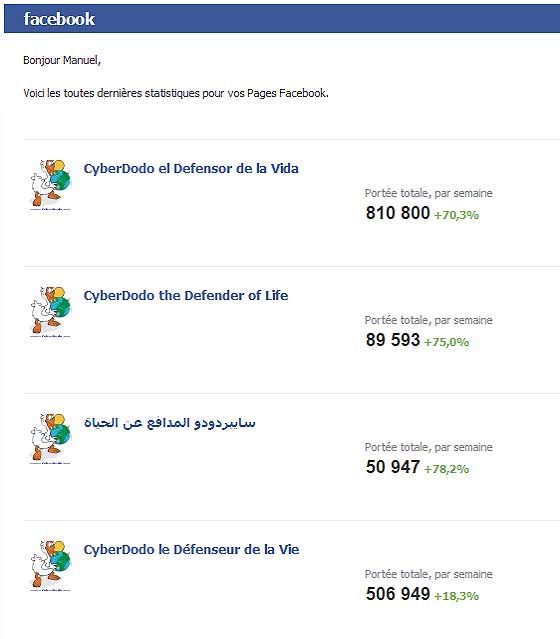Click the Defender of Life page avatar

tap(51, 311)
